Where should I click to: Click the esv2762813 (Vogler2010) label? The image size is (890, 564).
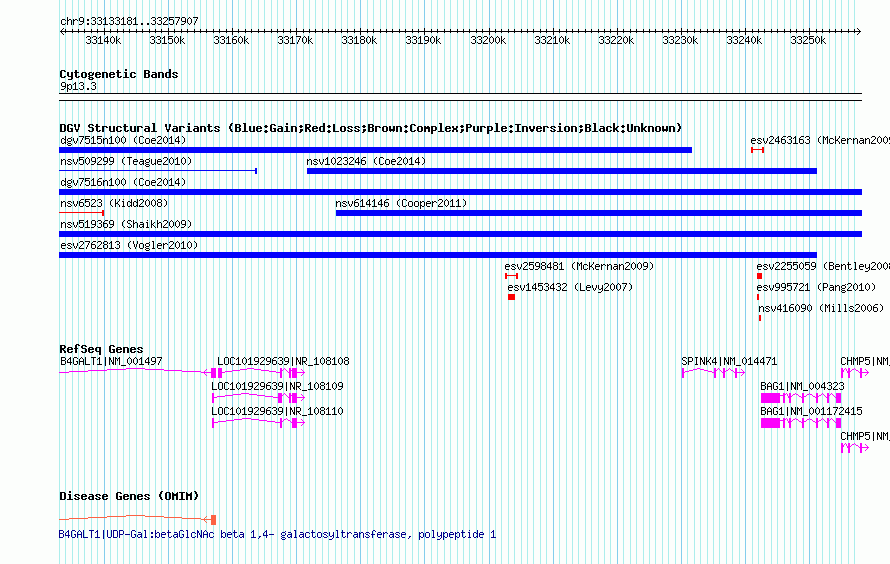point(129,245)
